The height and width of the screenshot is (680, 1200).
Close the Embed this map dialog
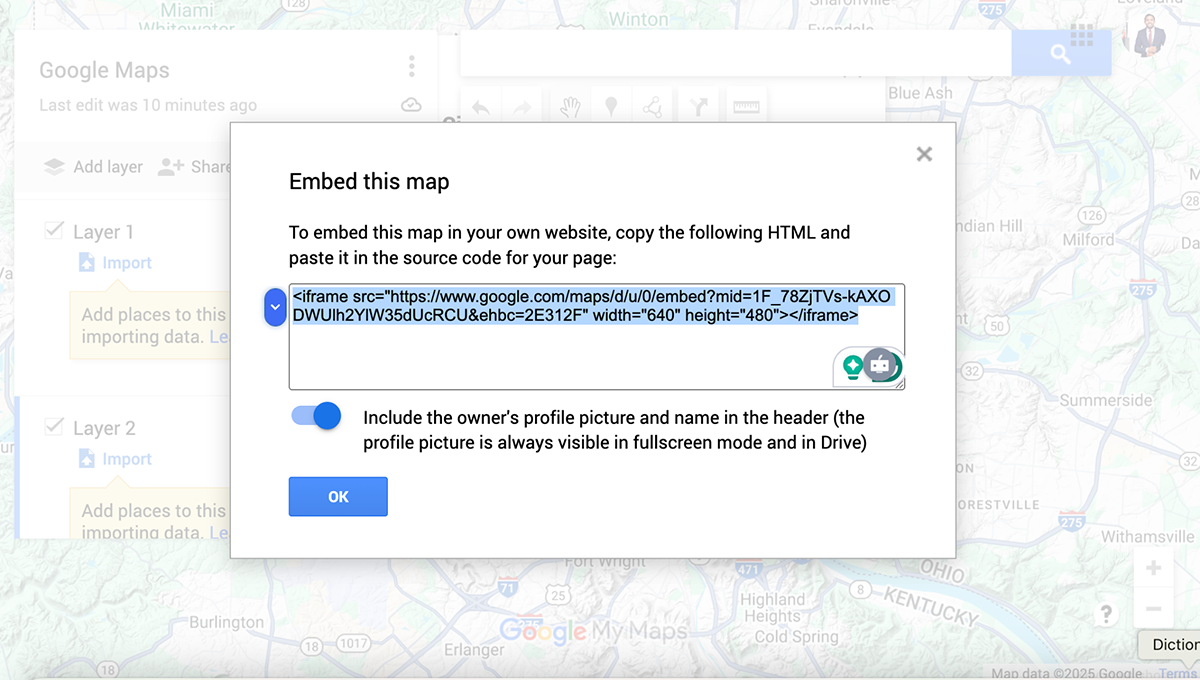point(924,154)
